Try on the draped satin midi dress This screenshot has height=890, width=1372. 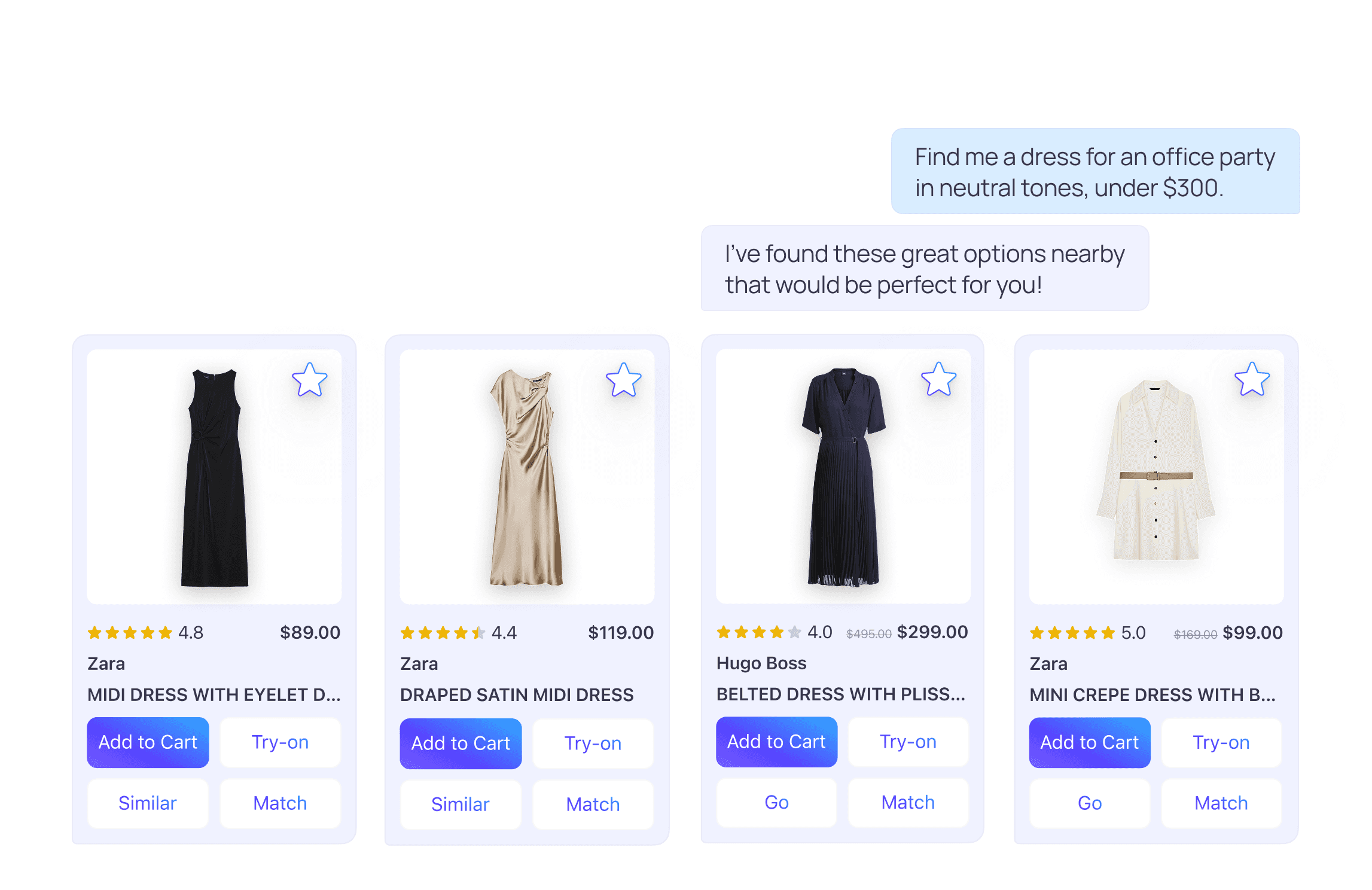pos(593,743)
